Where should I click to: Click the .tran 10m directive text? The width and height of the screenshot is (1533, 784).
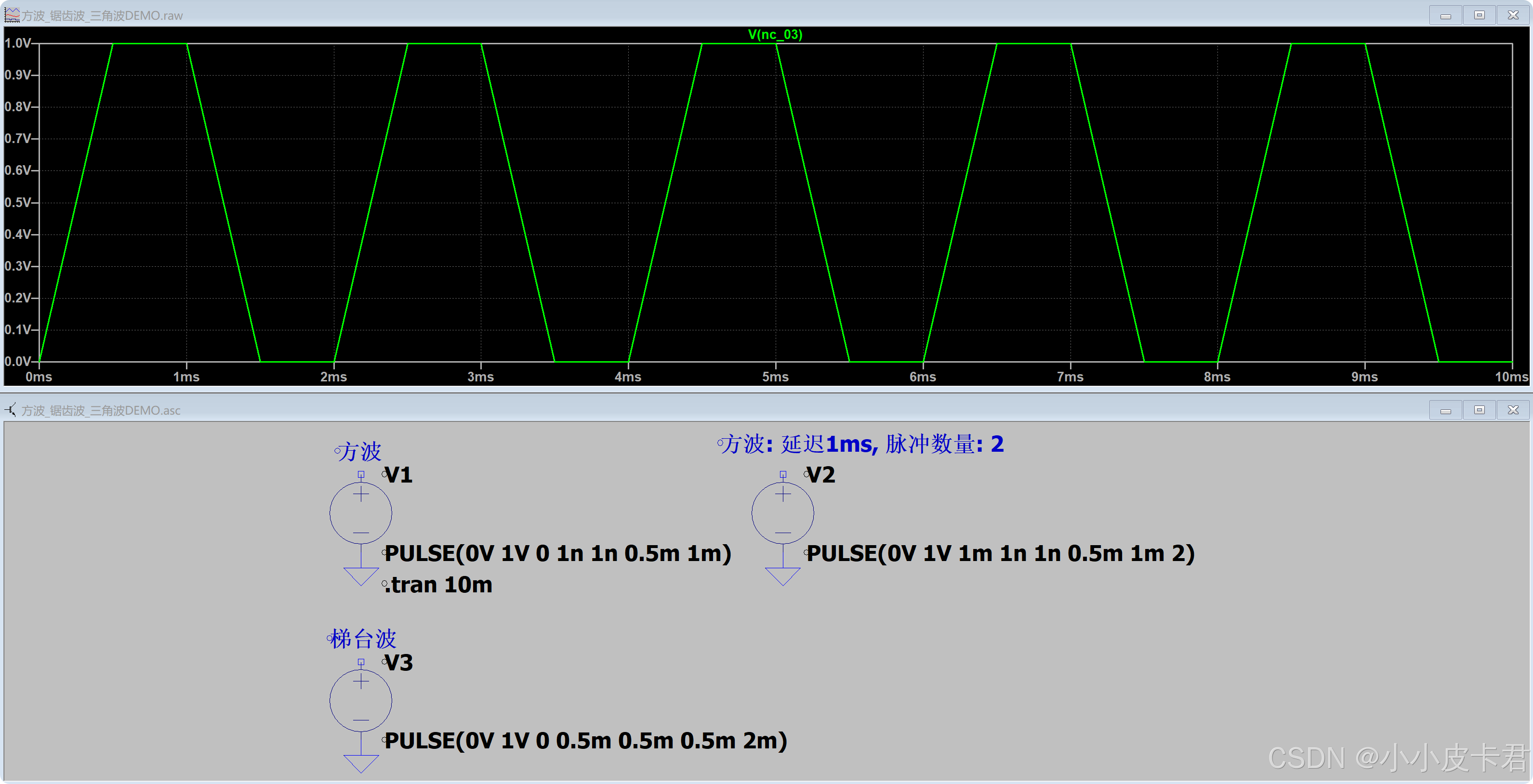coord(438,585)
